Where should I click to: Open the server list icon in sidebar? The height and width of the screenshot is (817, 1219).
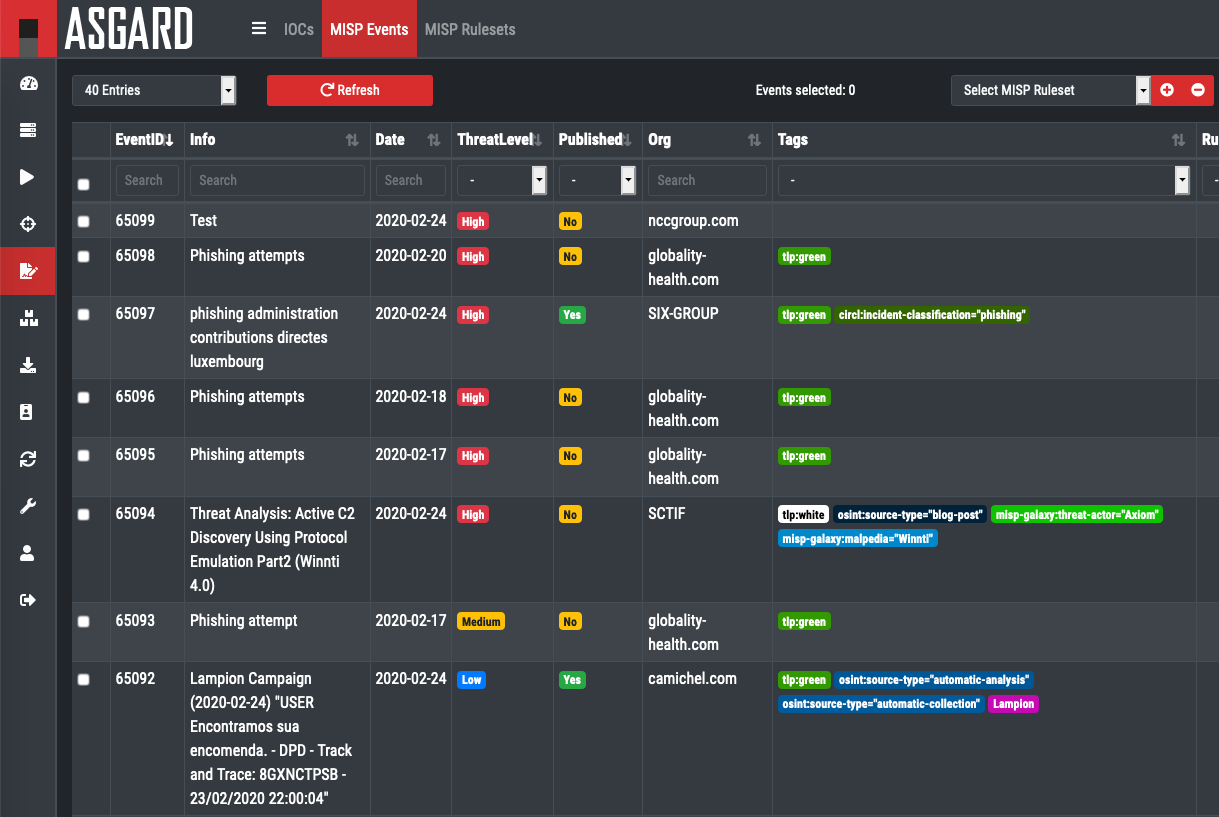(28, 130)
